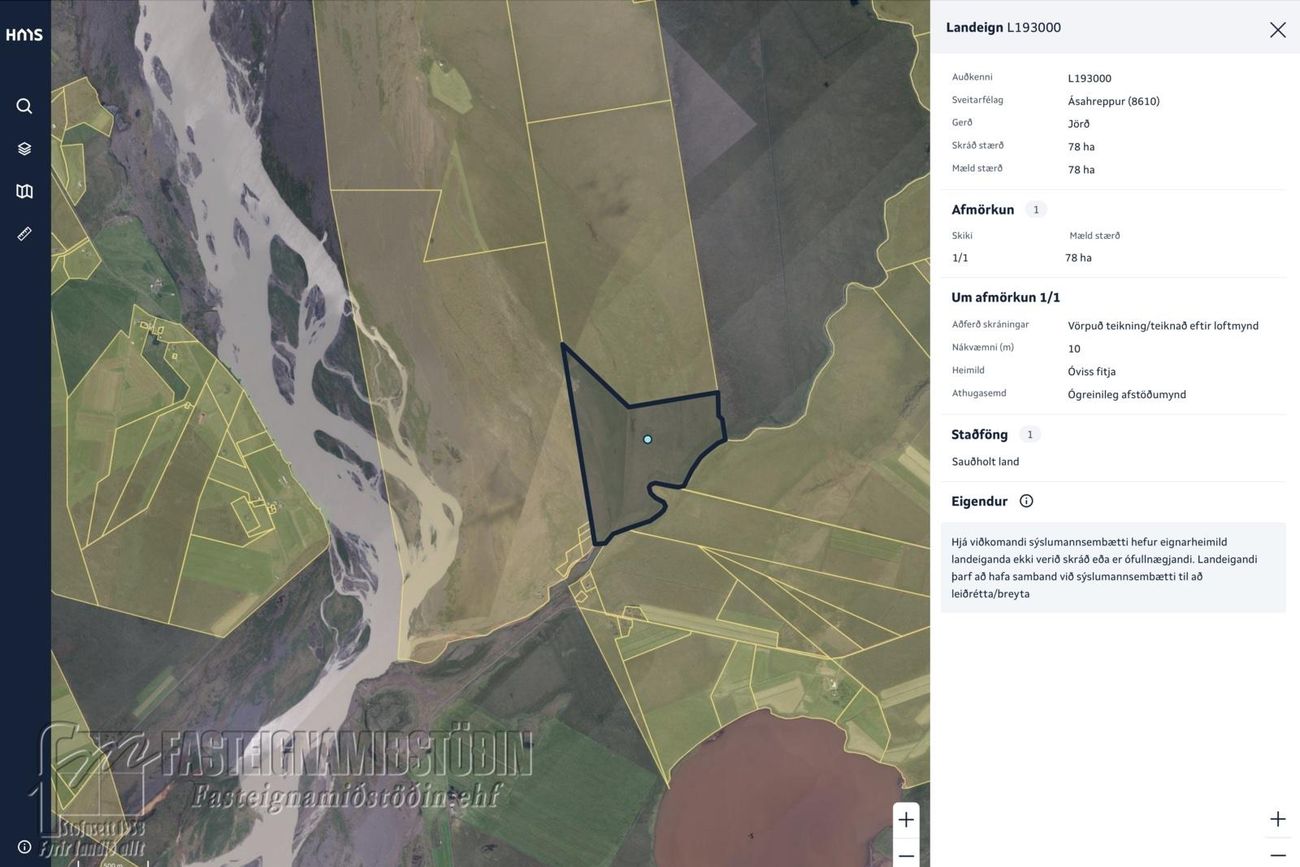The image size is (1300, 867).
Task: Open the map layers panel
Action: pos(24,148)
